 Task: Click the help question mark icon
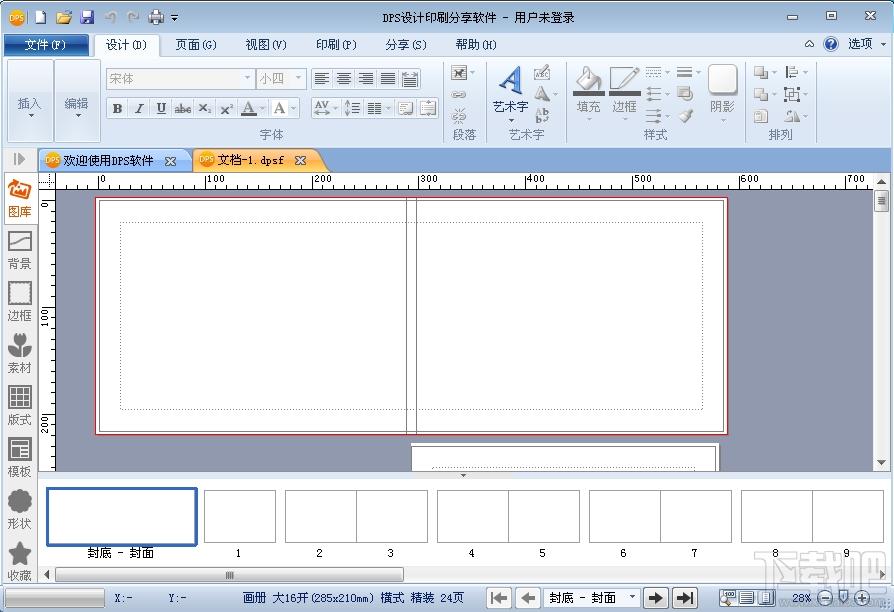(x=831, y=44)
